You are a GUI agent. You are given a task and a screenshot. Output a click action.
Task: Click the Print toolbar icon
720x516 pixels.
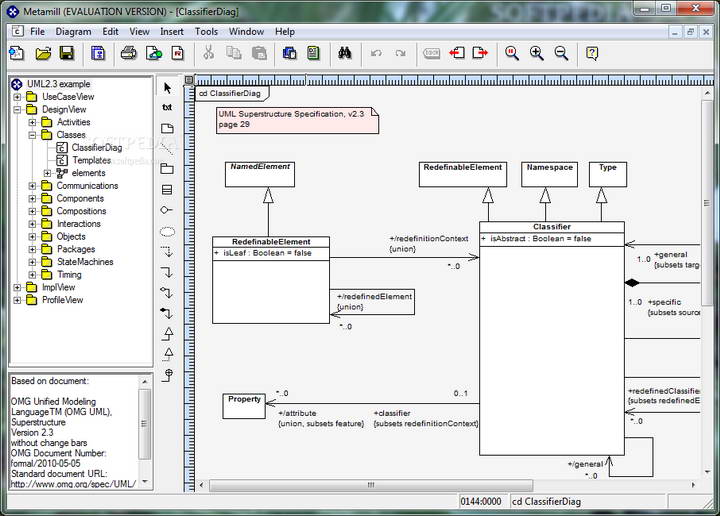click(x=129, y=53)
